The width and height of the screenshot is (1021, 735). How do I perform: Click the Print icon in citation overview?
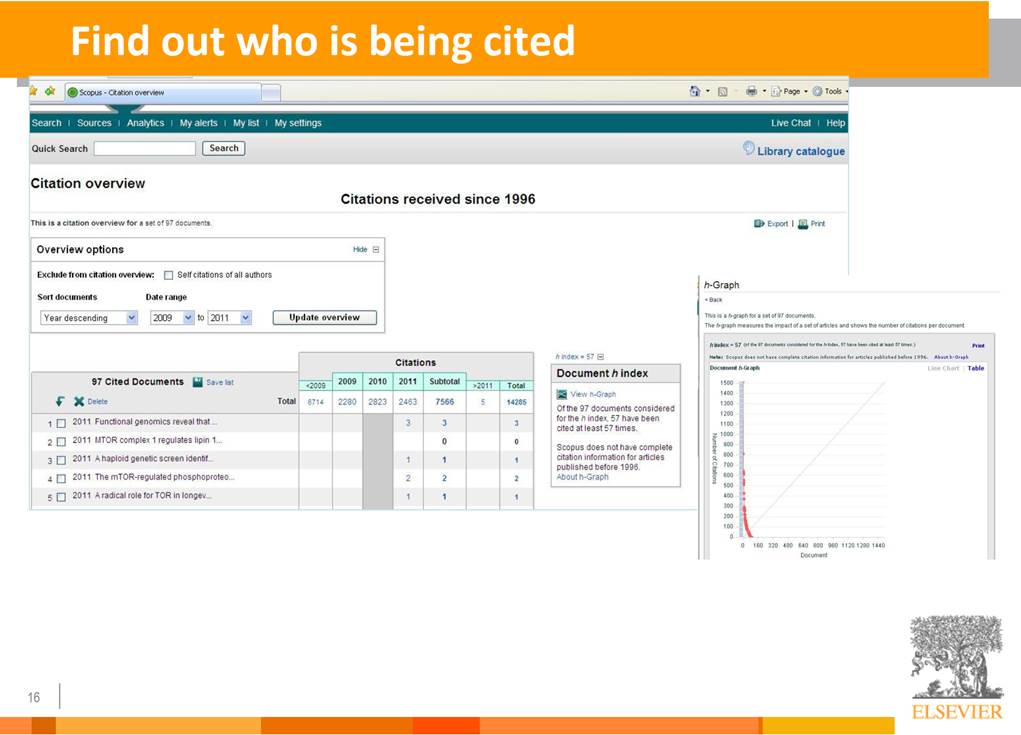803,224
